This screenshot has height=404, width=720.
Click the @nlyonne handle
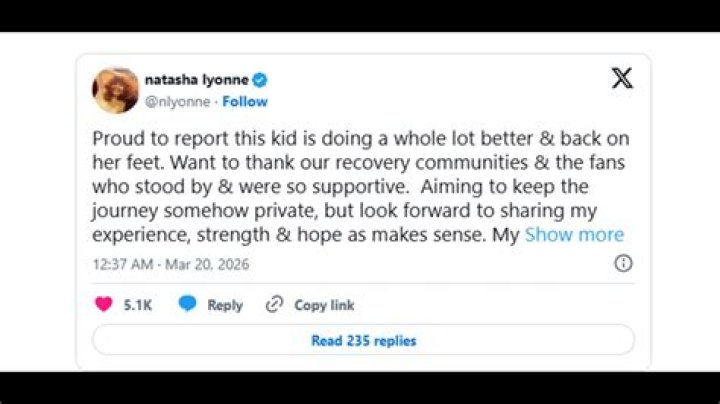click(x=177, y=101)
